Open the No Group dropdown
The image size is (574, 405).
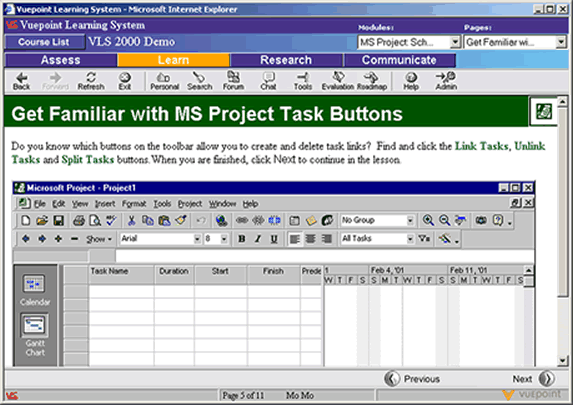point(410,220)
